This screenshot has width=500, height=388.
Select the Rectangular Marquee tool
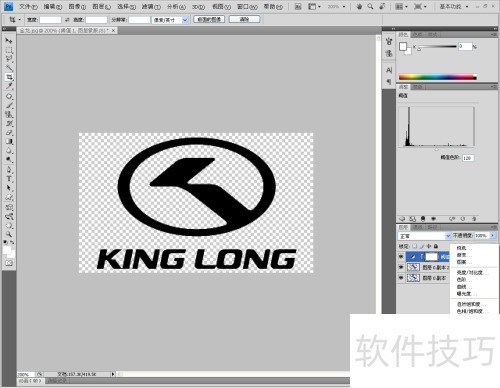tap(9, 50)
